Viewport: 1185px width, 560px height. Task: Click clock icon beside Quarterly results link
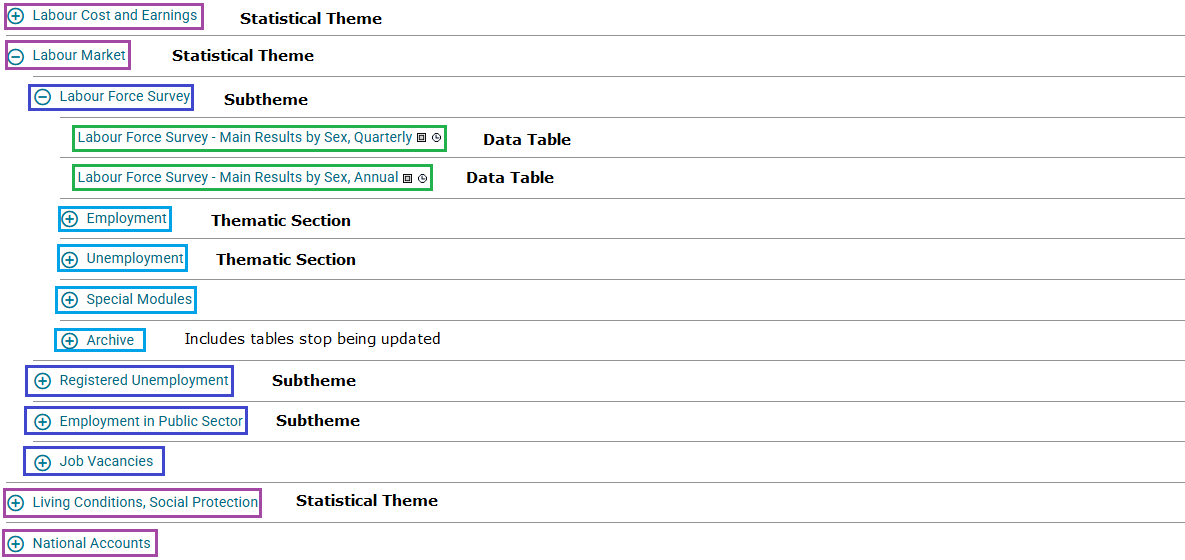point(437,138)
